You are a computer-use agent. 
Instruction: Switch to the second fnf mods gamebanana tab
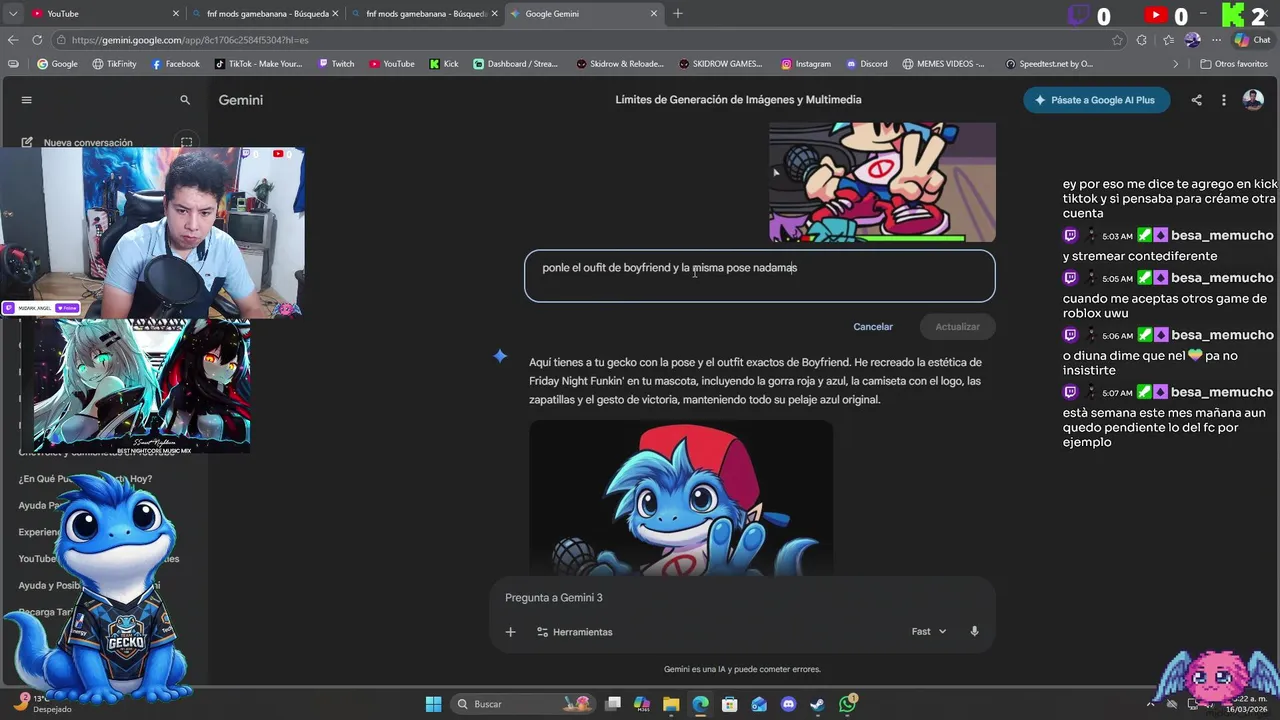[425, 14]
